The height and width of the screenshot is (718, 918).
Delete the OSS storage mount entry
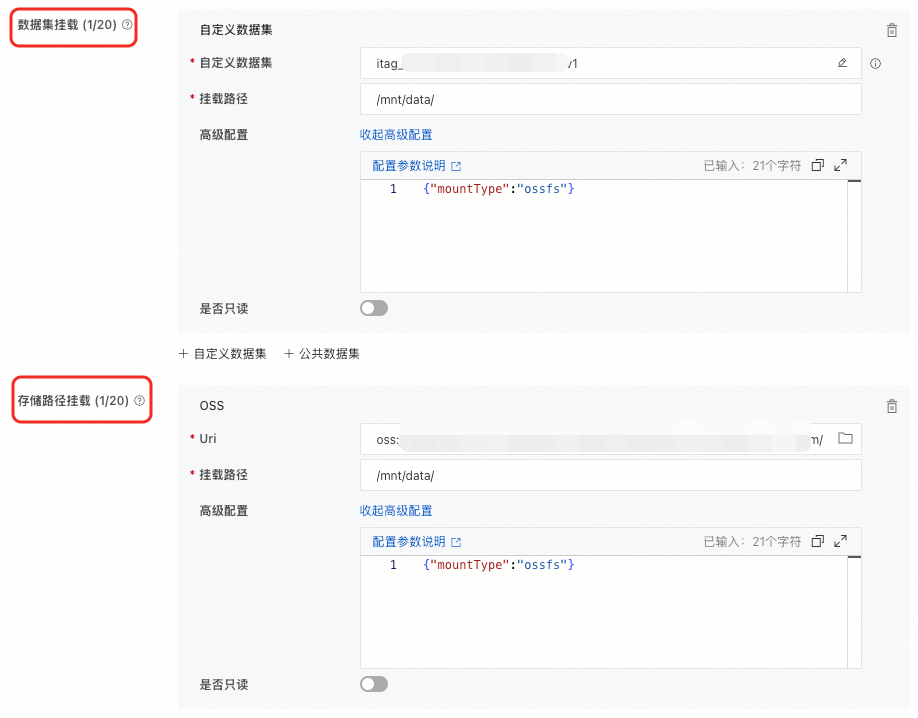coord(891,406)
